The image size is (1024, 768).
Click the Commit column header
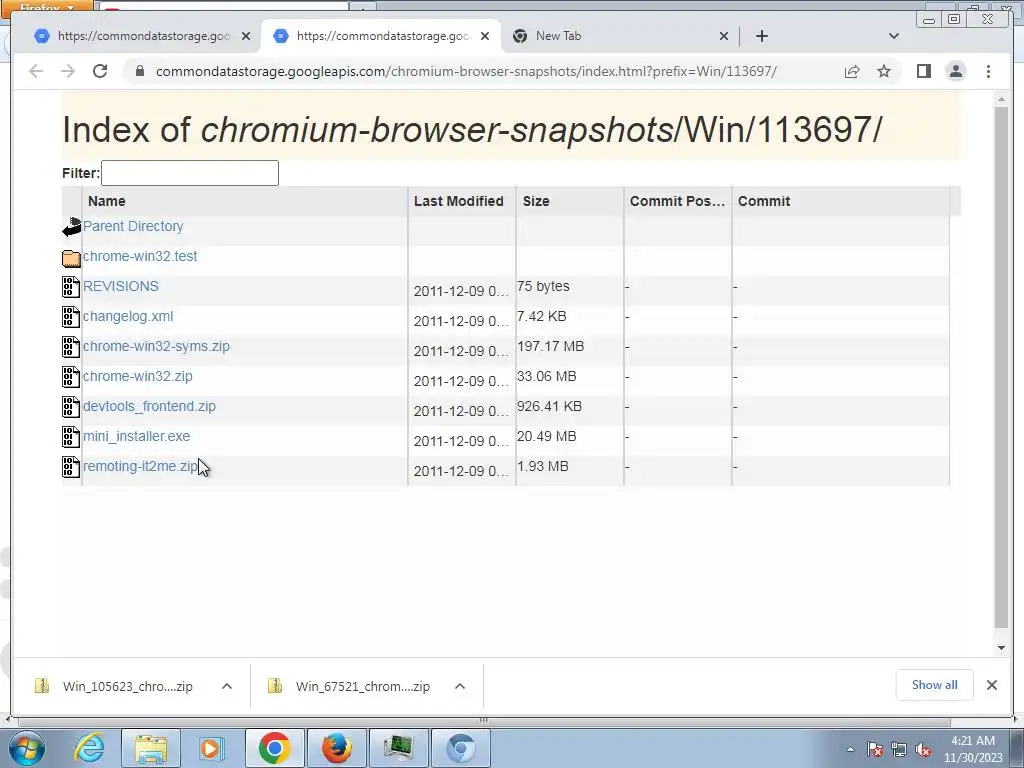[x=841, y=201]
